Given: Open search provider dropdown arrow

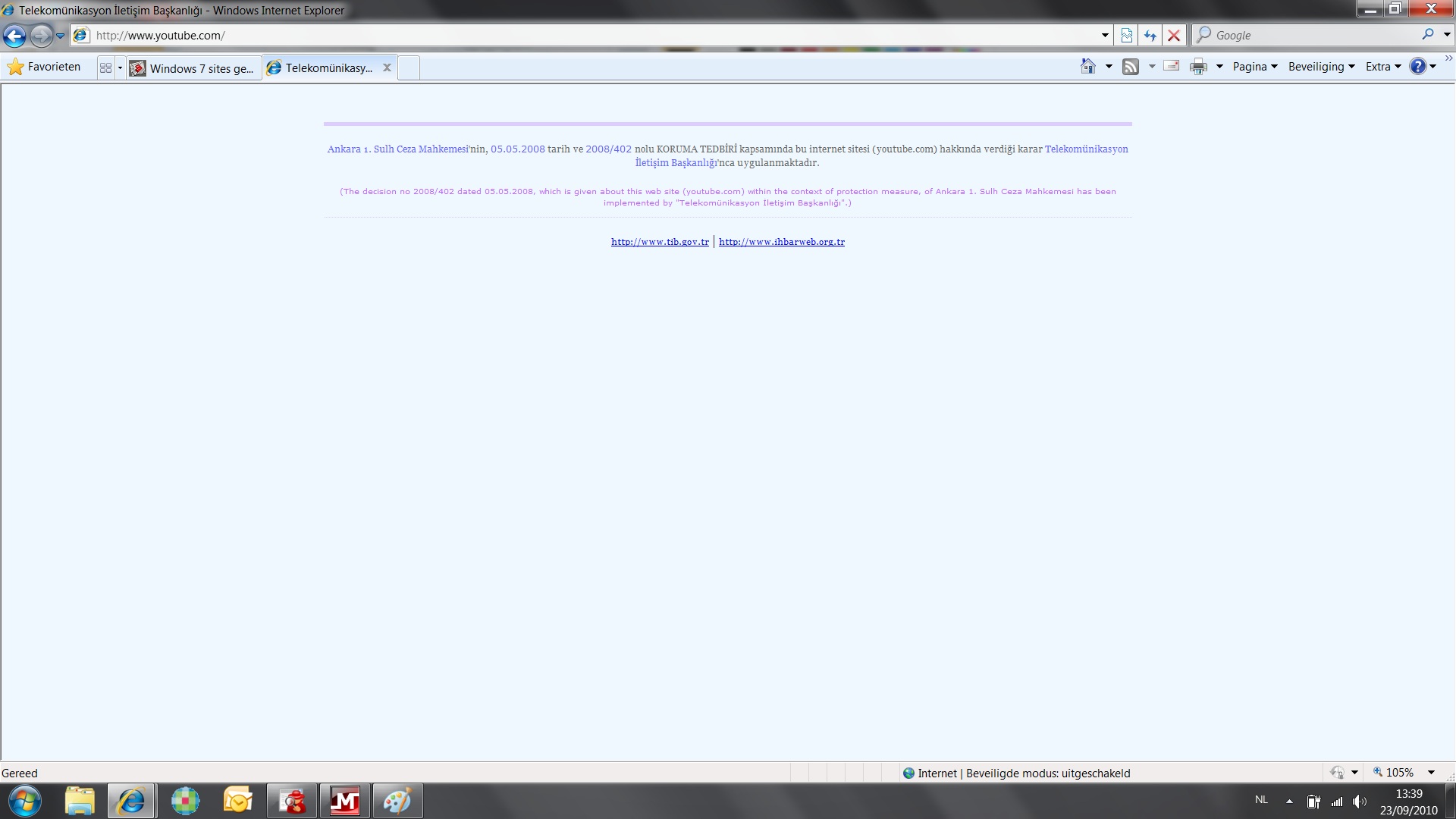Looking at the screenshot, I should tap(1446, 35).
